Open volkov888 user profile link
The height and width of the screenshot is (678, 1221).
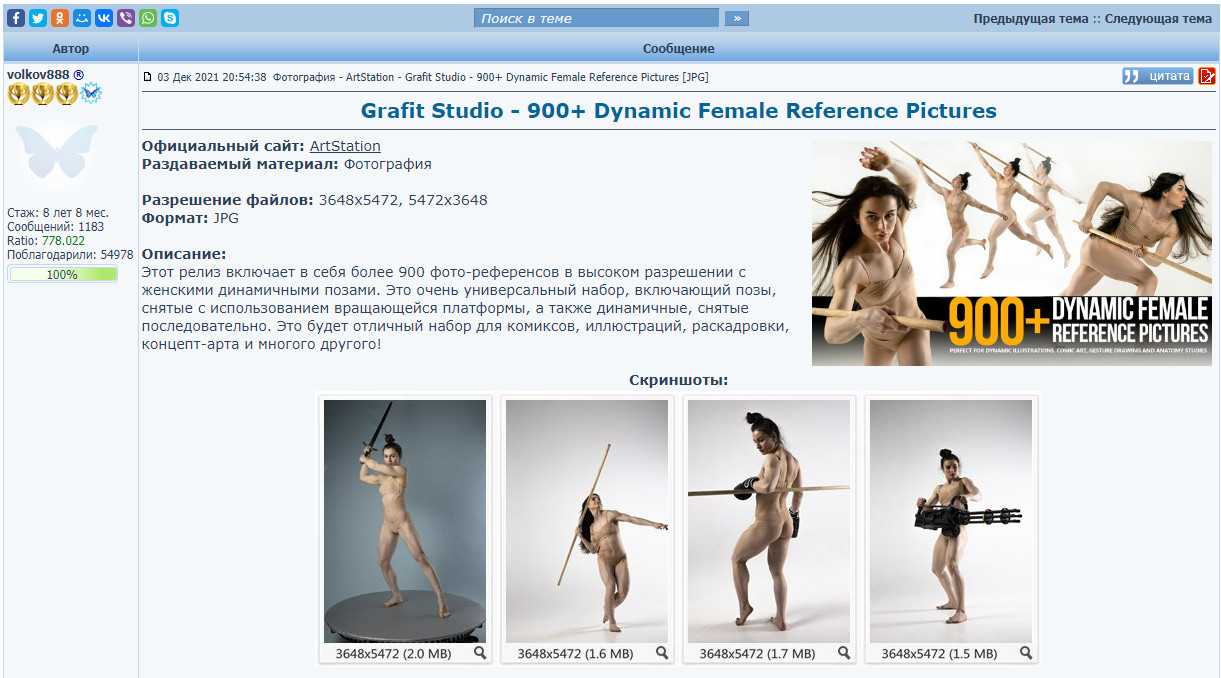38,74
